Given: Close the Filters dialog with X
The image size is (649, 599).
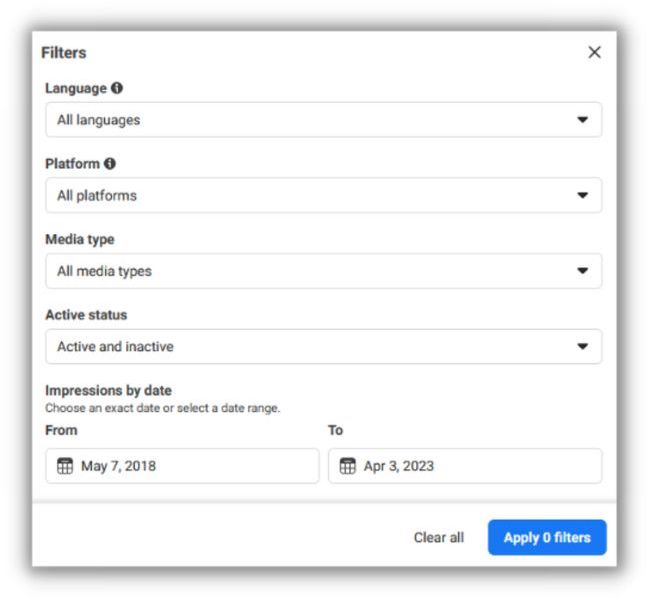Looking at the screenshot, I should (x=594, y=52).
